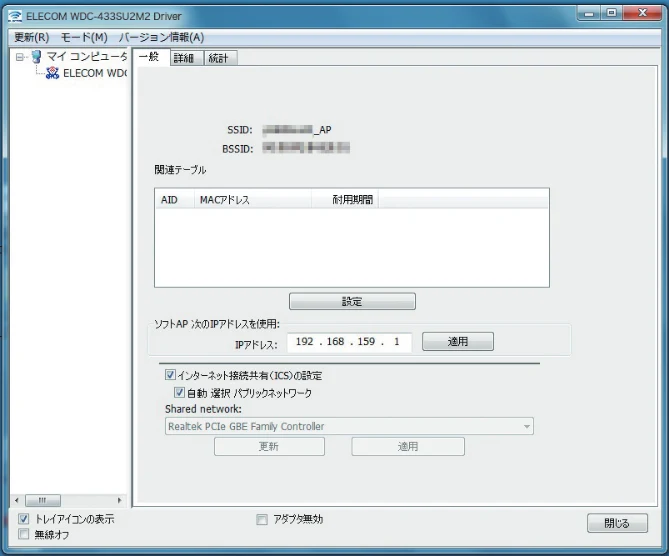The width and height of the screenshot is (669, 556).
Task: Select the ELECOM WDC tree entry
Action: point(95,73)
